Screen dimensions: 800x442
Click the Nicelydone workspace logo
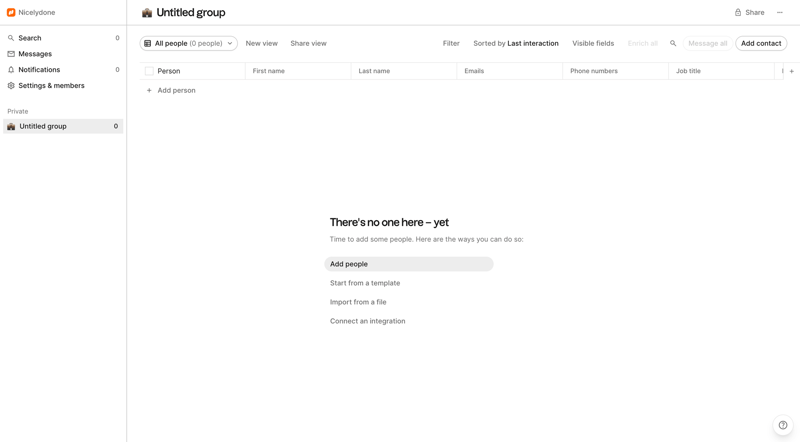(x=11, y=12)
